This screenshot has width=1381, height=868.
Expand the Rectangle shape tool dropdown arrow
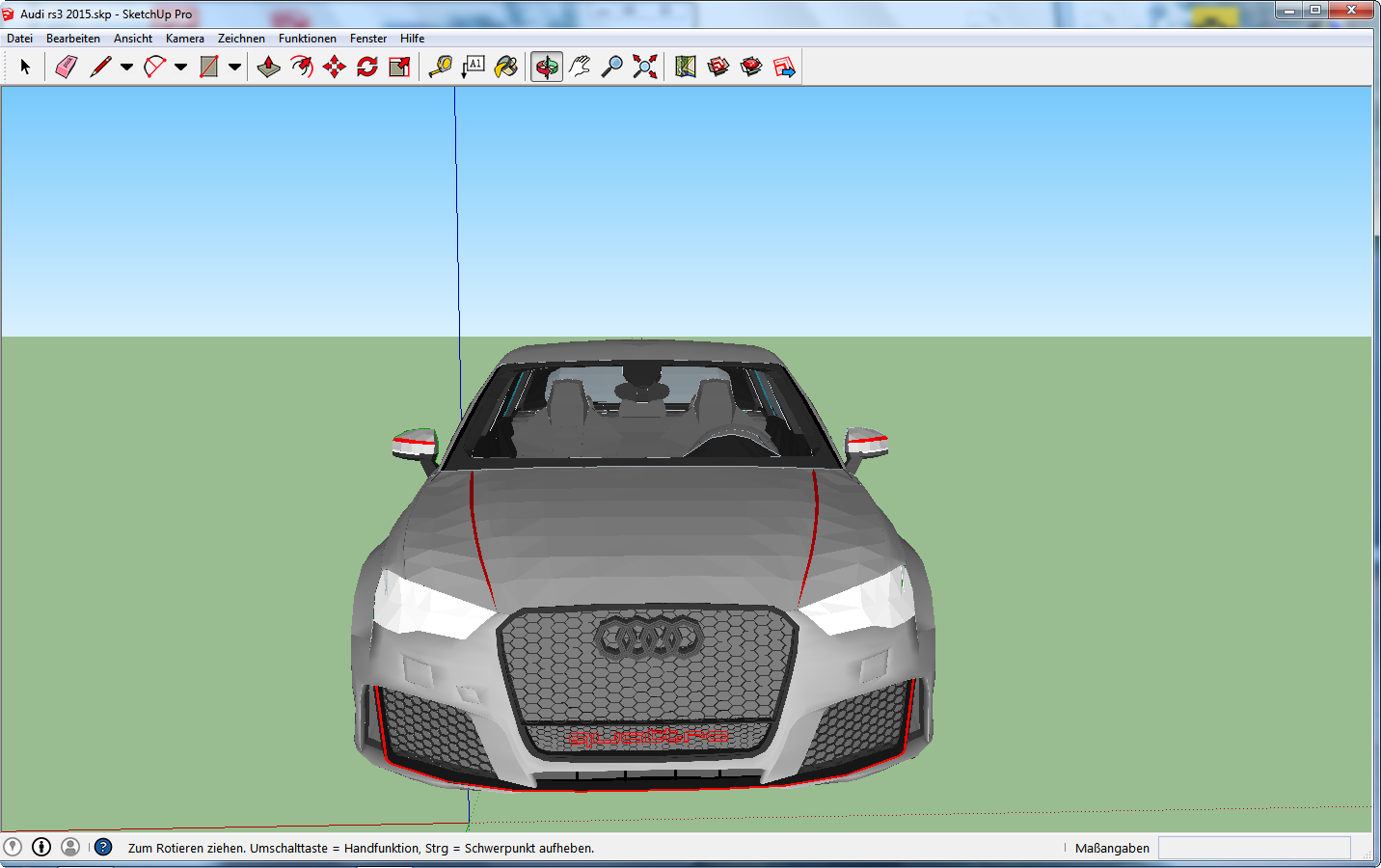(234, 68)
